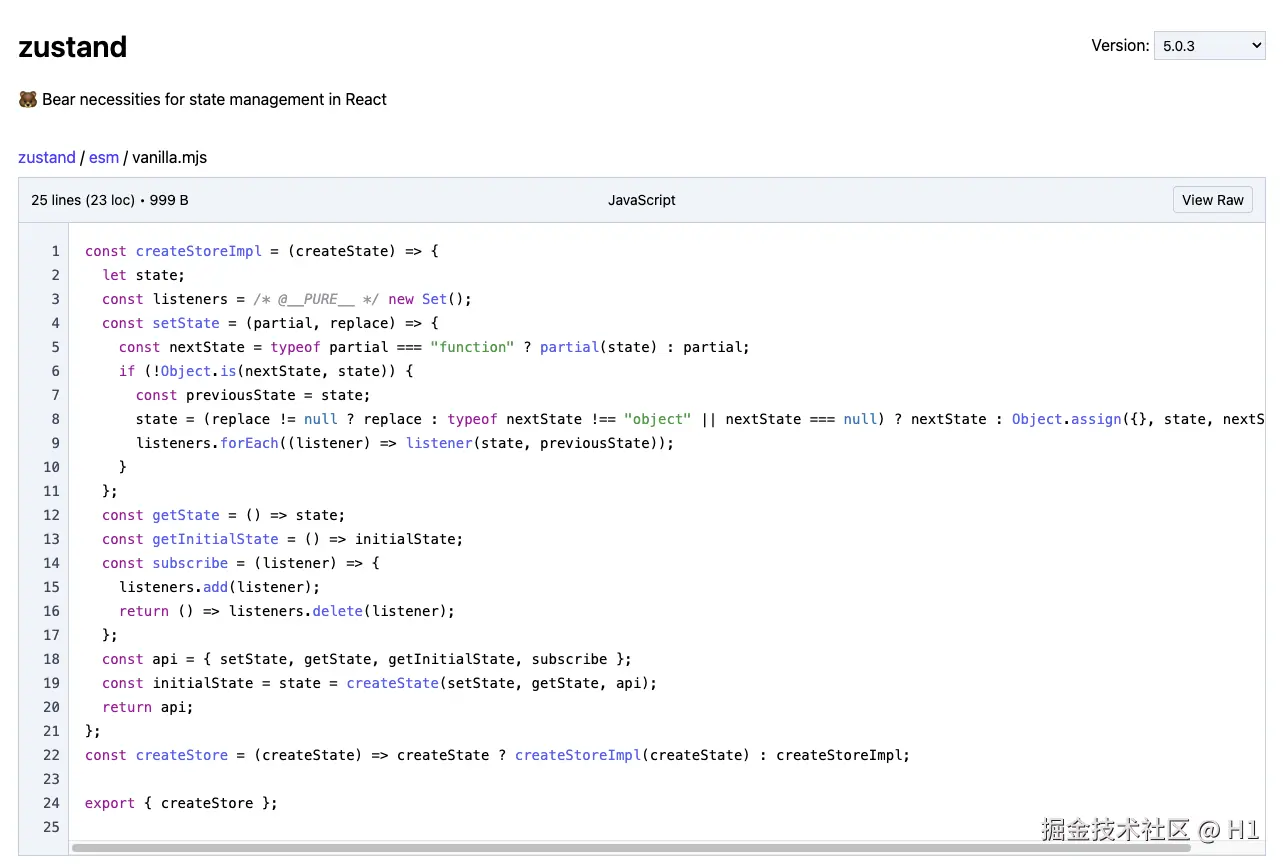Click the "object" string literal on line 8
The height and width of the screenshot is (867, 1283).
658,419
